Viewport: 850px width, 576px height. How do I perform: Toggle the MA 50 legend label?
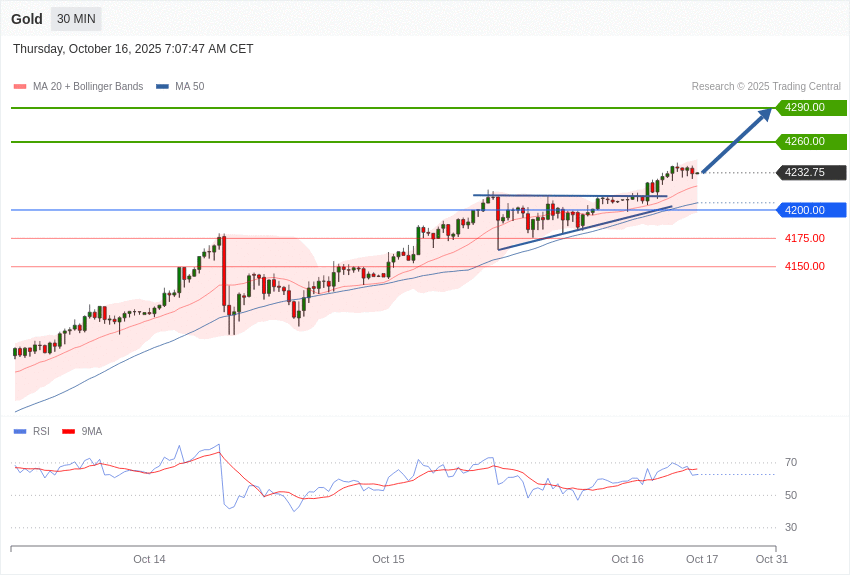189,87
